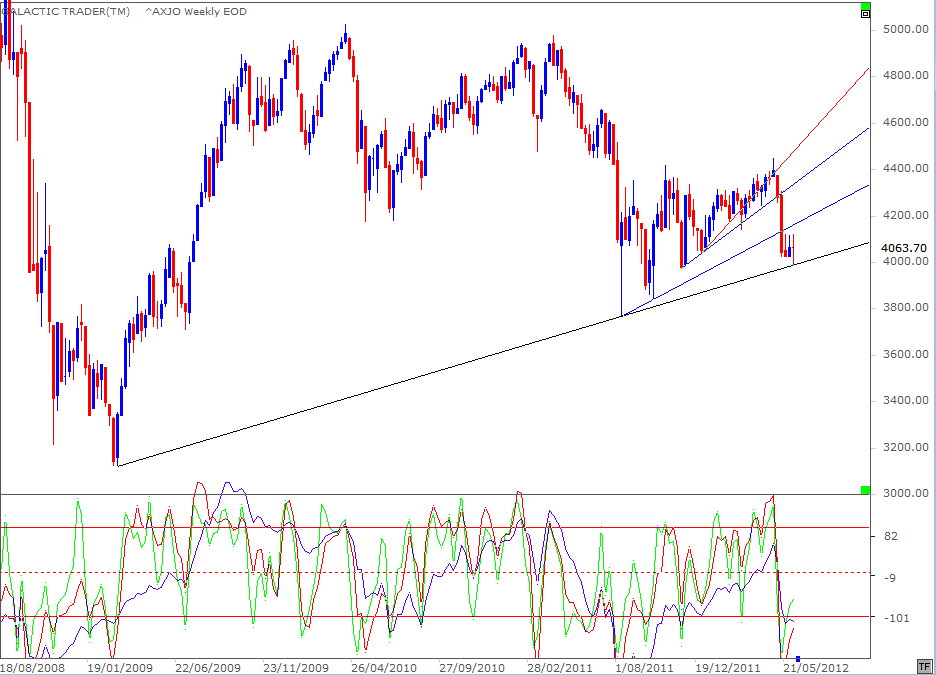
Task: Click the 27/09/2010 date label
Action: 472,668
